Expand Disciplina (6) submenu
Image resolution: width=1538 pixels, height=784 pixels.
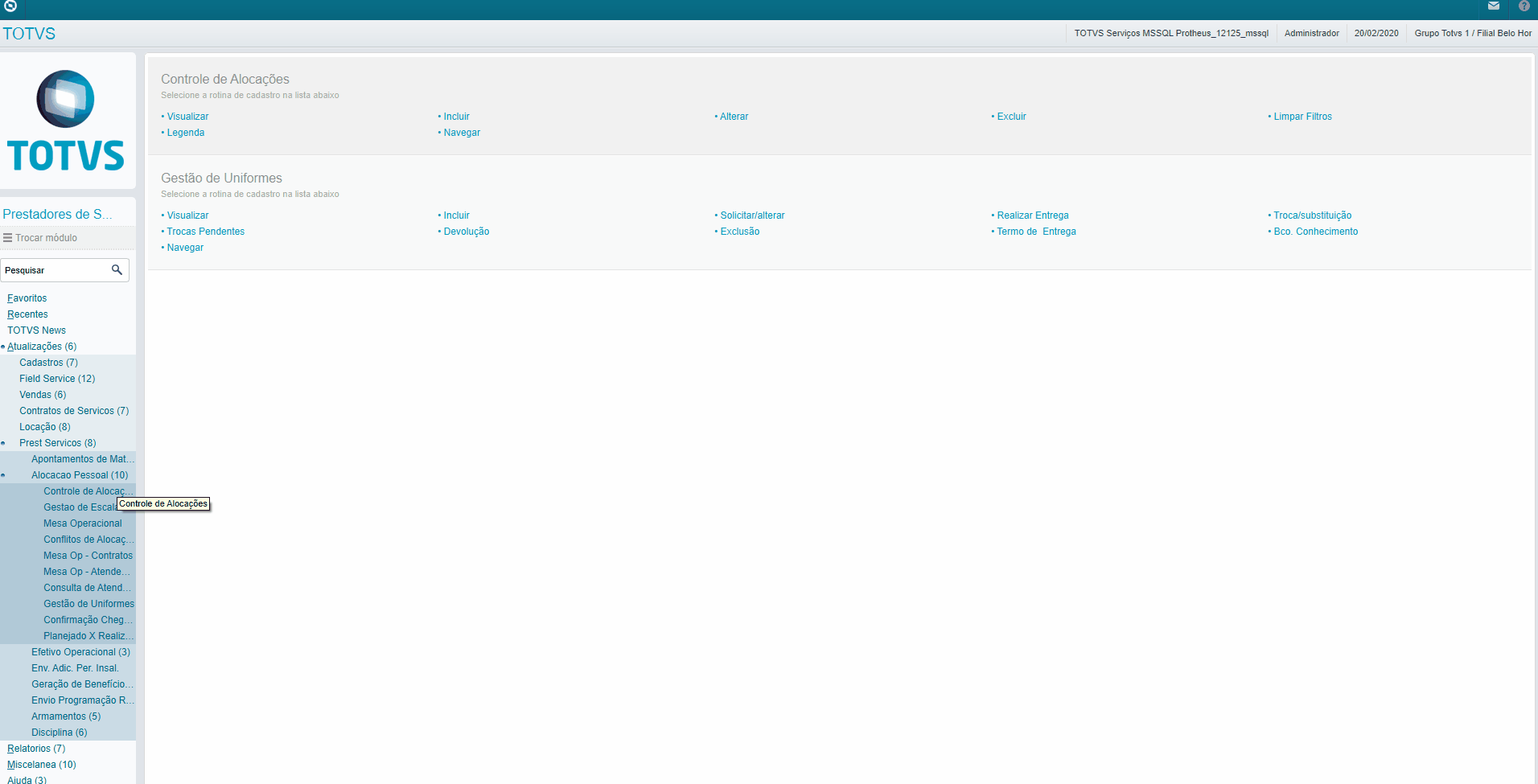(x=59, y=733)
